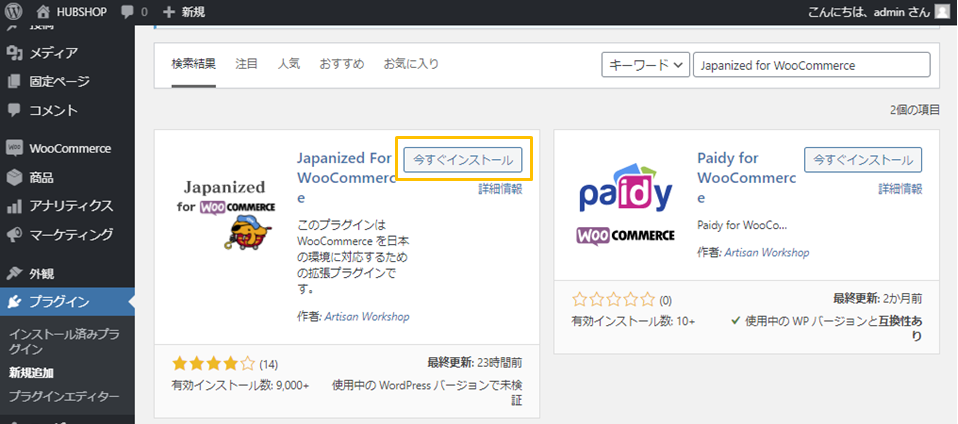The width and height of the screenshot is (958, 424).
Task: Open the WordPress logo menu
Action: tap(14, 11)
